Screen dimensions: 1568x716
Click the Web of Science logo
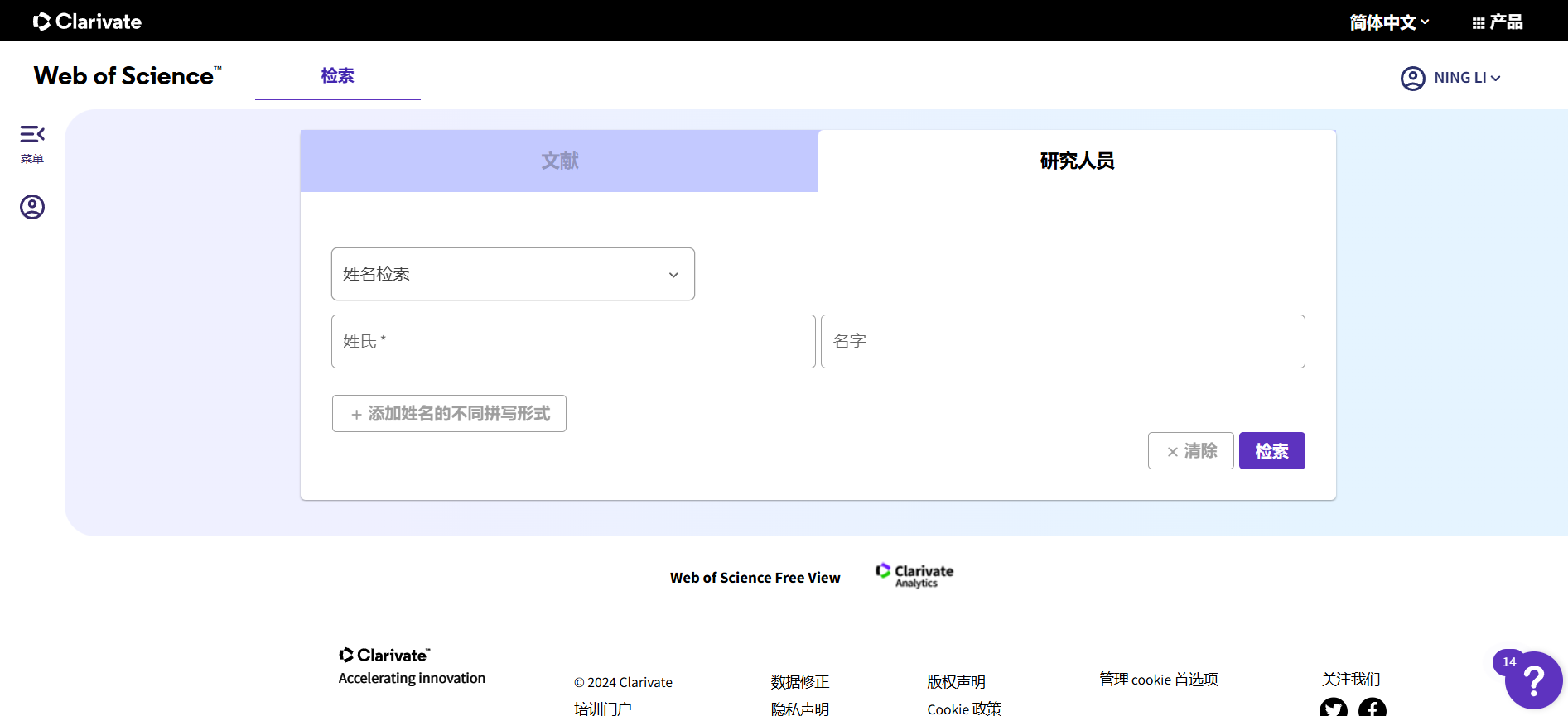(x=128, y=75)
